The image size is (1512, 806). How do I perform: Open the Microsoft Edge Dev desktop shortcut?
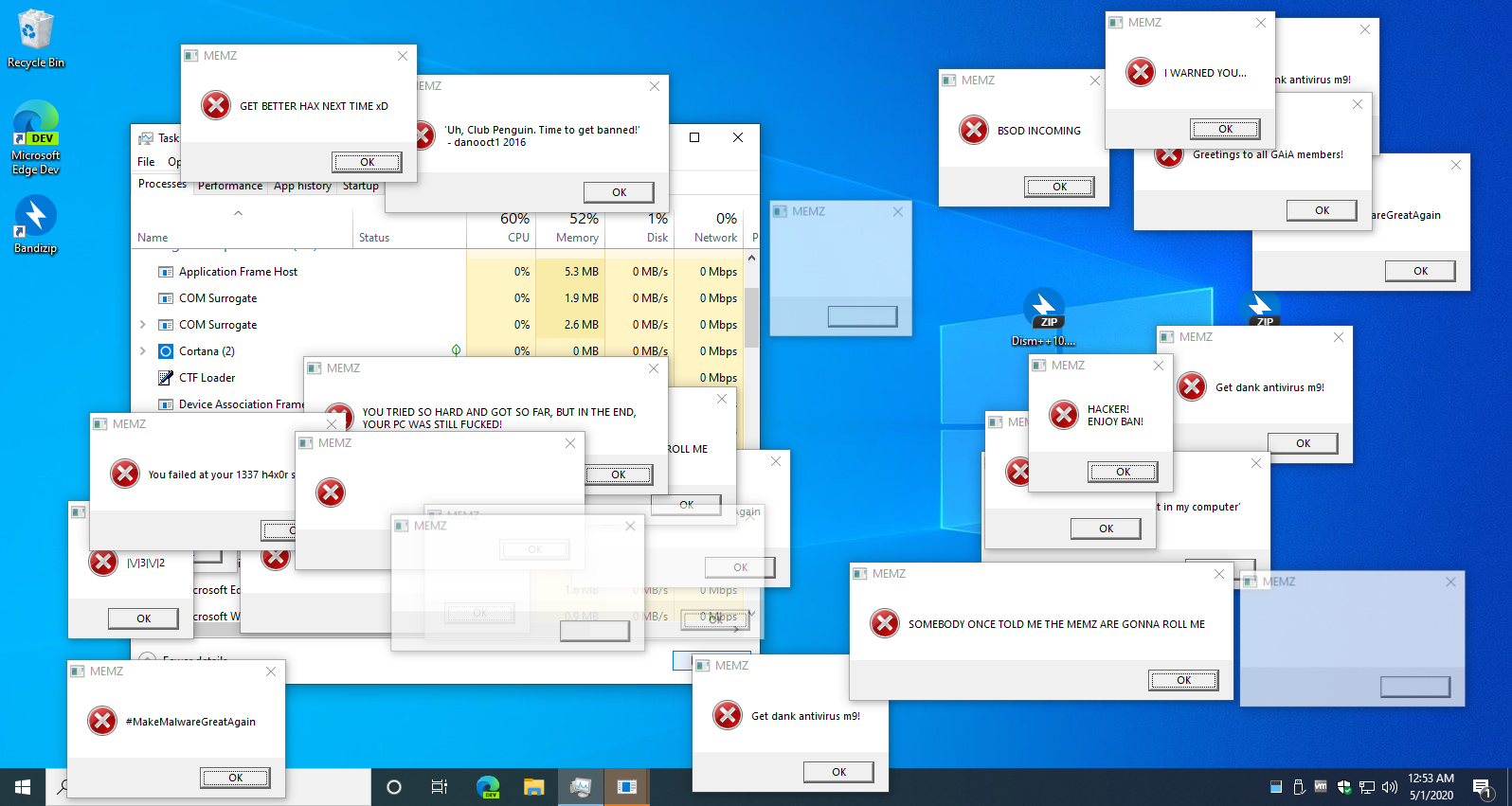pos(35,137)
